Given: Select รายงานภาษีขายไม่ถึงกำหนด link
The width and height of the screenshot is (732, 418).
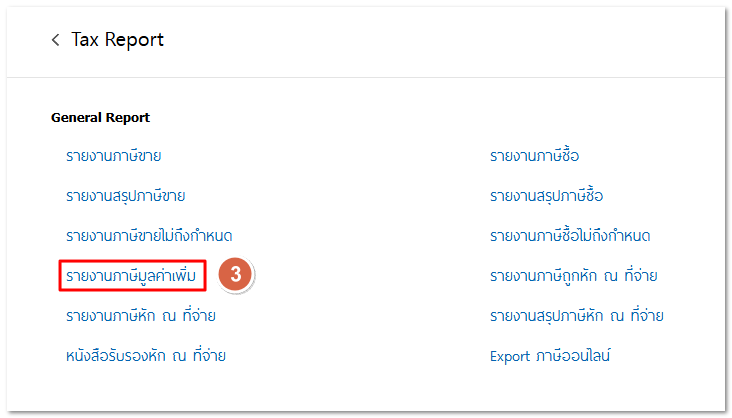Looking at the screenshot, I should click(149, 236).
